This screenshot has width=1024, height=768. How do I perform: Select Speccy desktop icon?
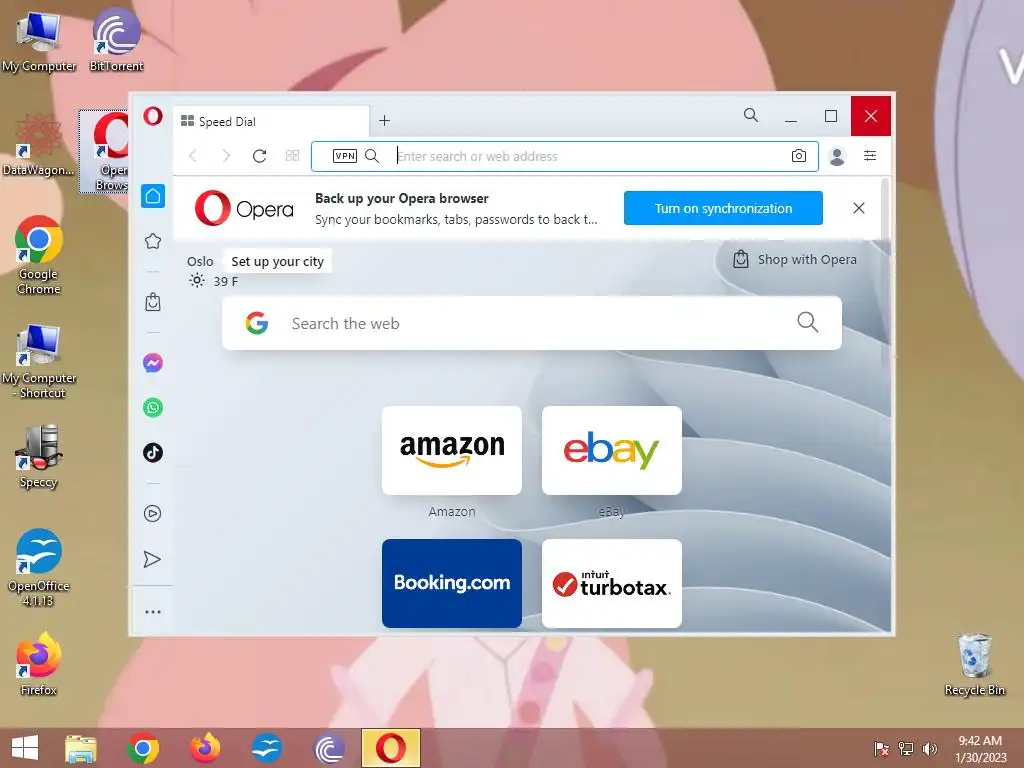39,456
